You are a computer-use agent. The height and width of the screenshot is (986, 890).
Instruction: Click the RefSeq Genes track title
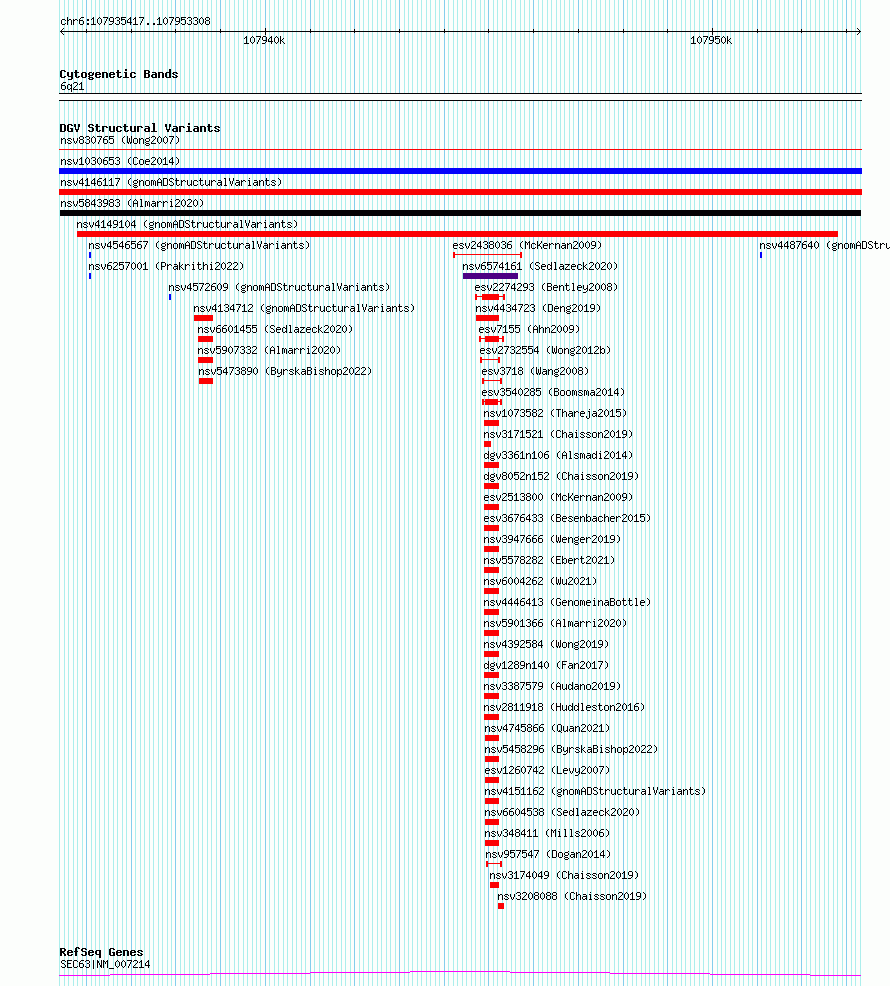[101, 952]
